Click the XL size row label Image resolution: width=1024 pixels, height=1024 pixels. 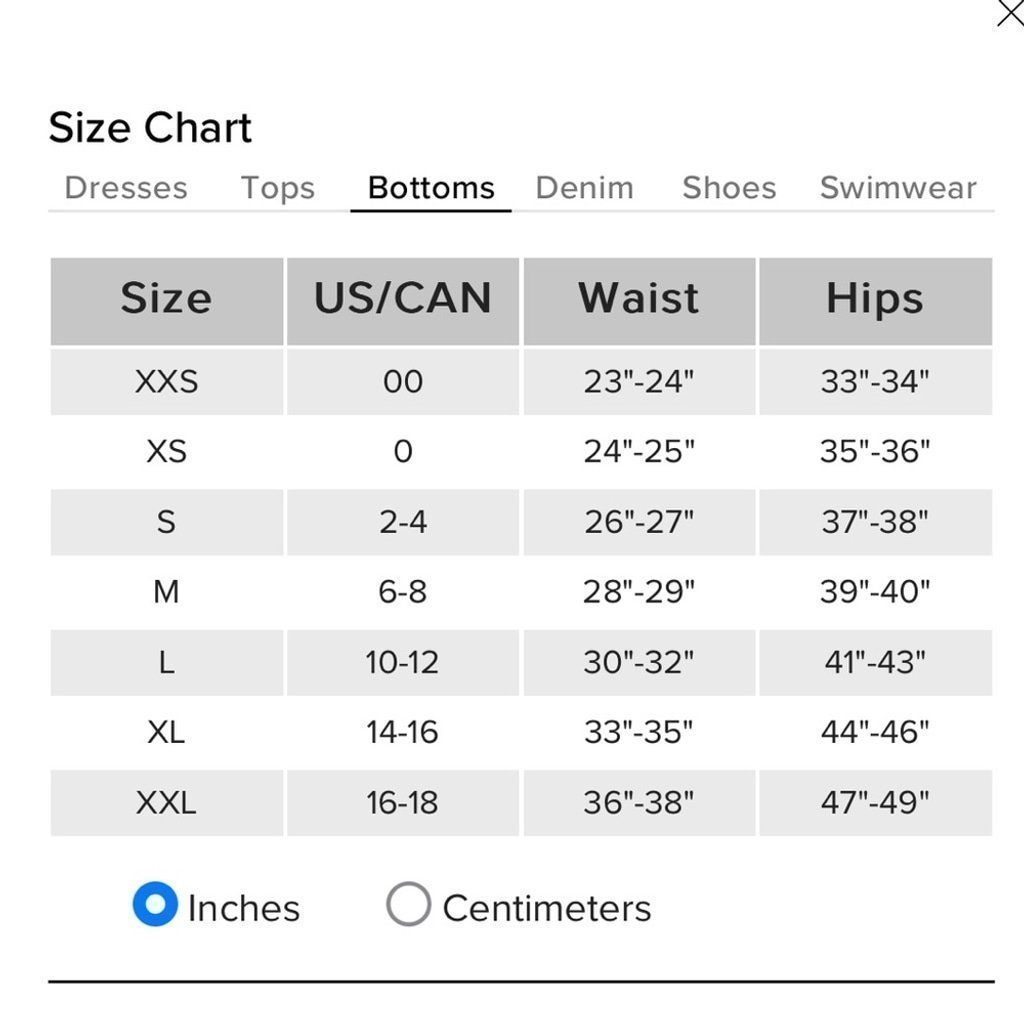coord(167,732)
